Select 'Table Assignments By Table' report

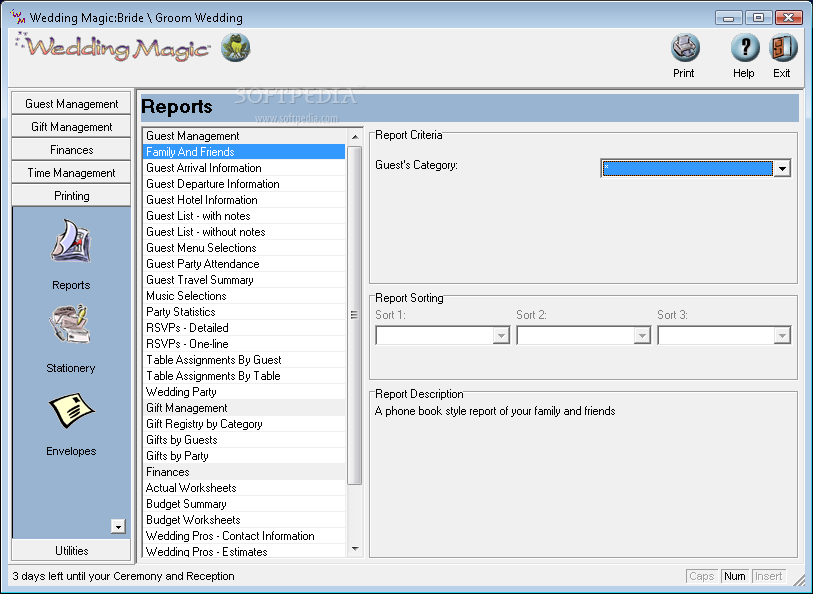(244, 376)
